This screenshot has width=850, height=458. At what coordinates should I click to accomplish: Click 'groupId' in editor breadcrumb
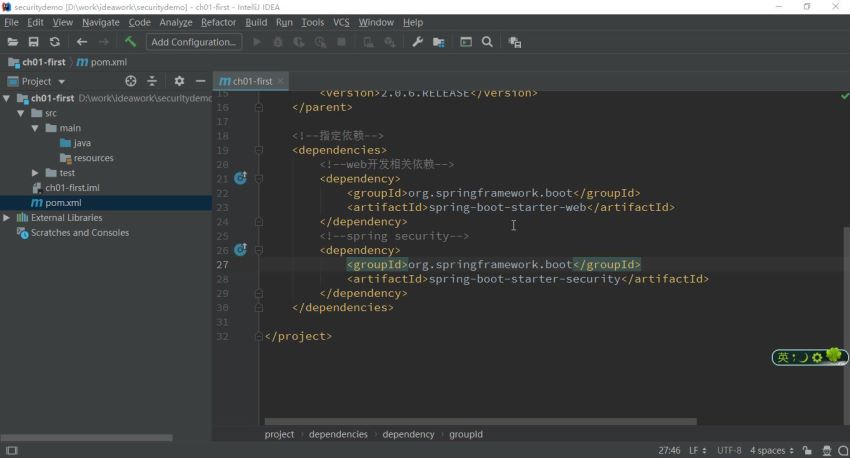pos(466,434)
